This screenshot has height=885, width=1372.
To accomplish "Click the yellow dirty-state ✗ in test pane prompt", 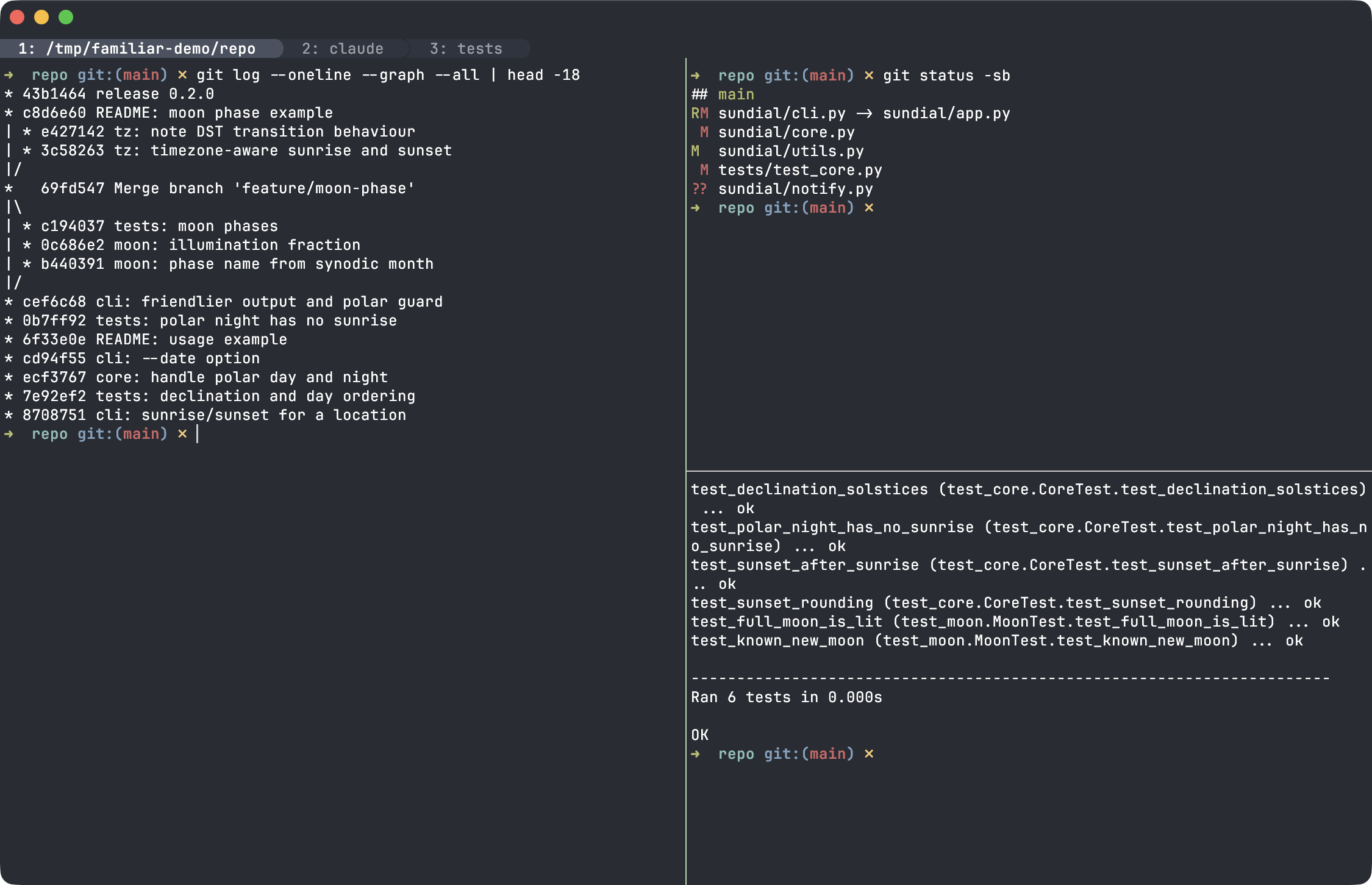I will [869, 754].
